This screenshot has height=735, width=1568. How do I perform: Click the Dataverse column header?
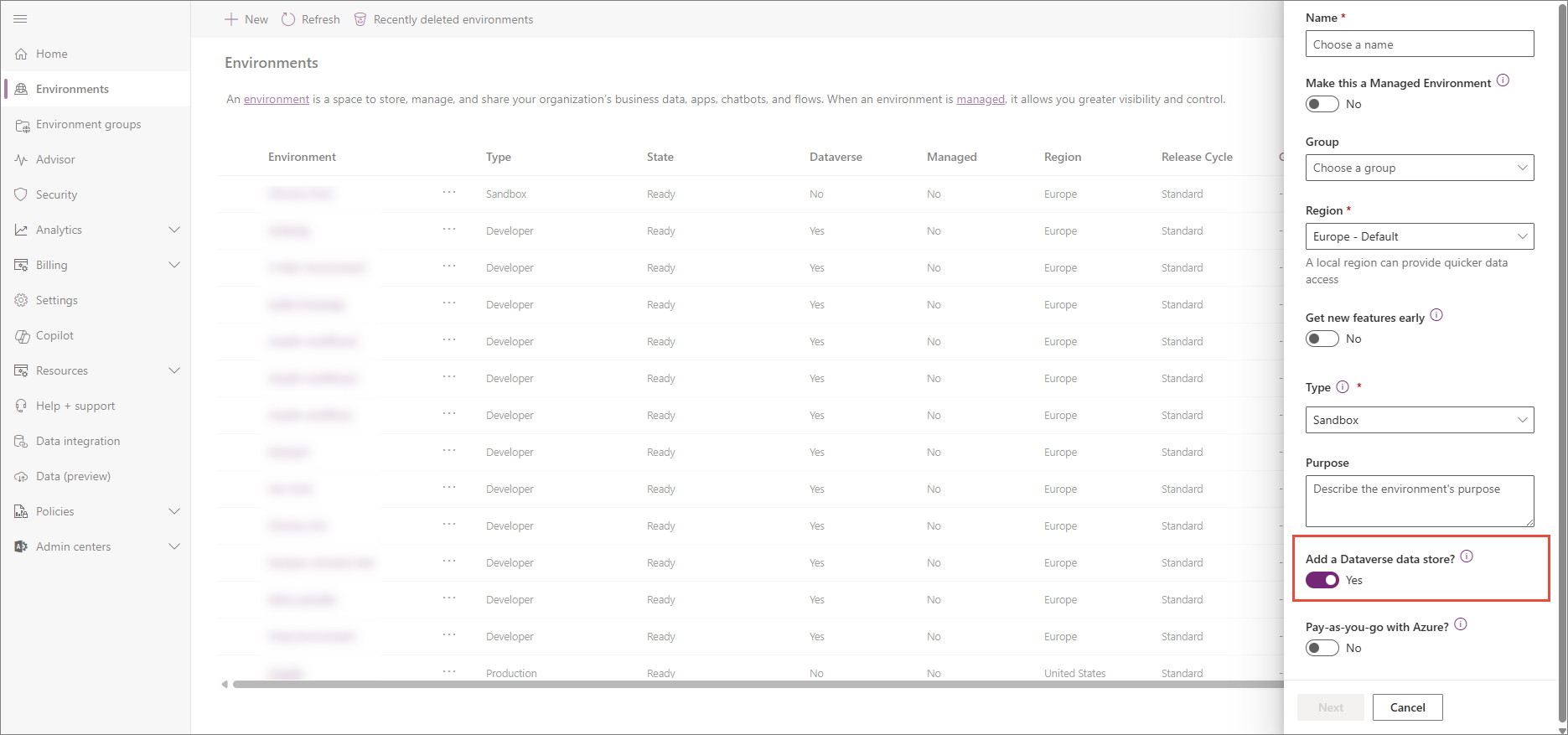coord(836,157)
